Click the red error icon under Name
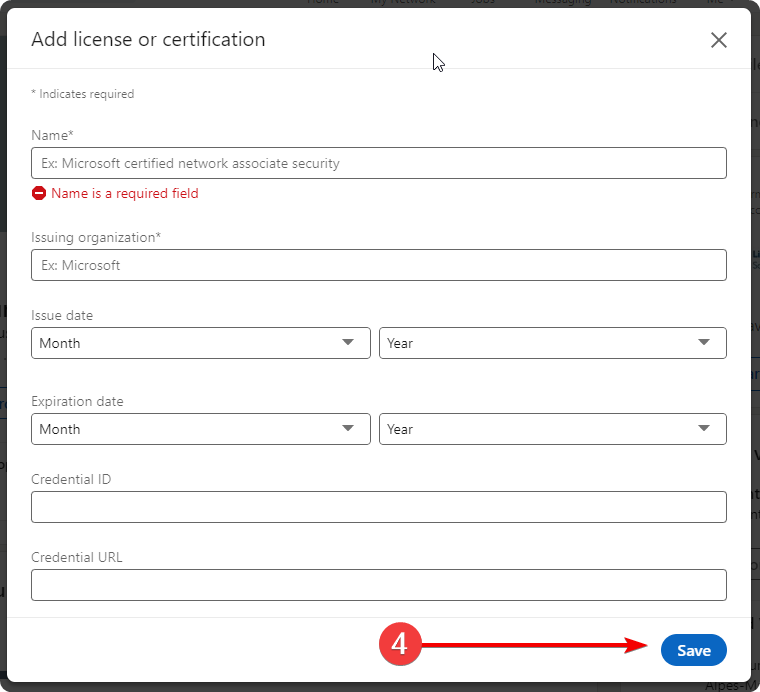The image size is (760, 692). point(39,193)
